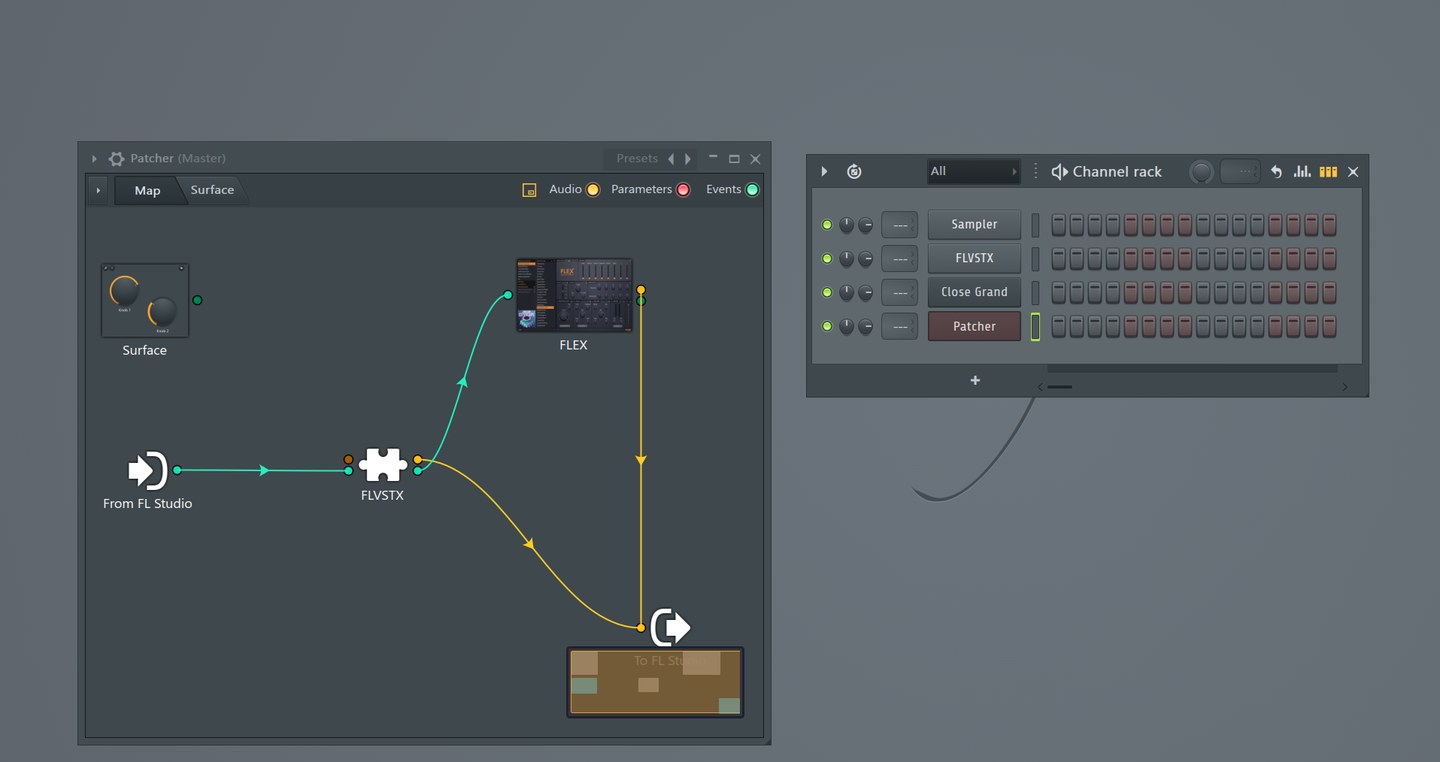Toggle the Close Grand channel mute light
The image size is (1440, 762).
coord(827,293)
